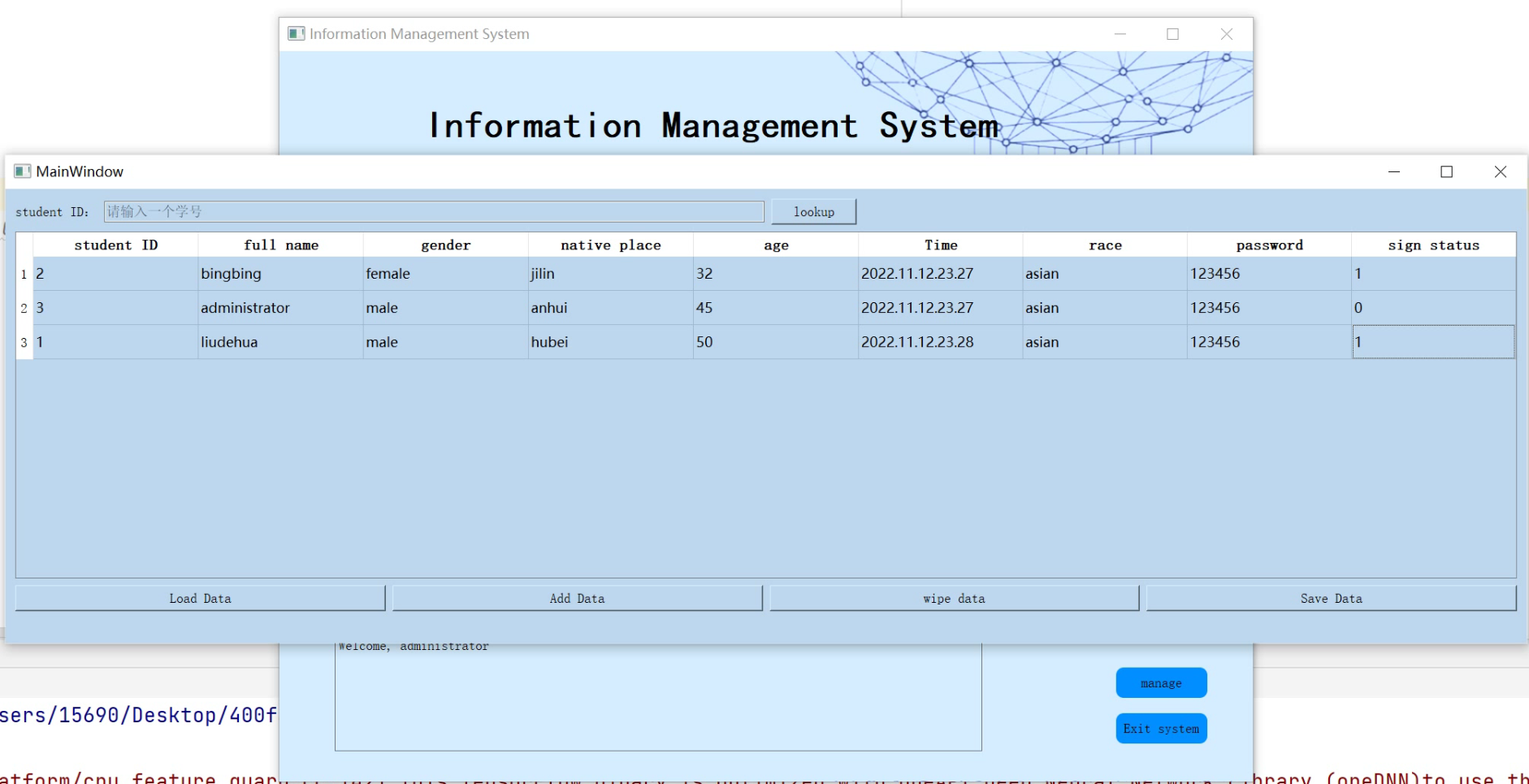The image size is (1529, 784).
Task: Maximize the MainWindow window
Action: click(1446, 171)
